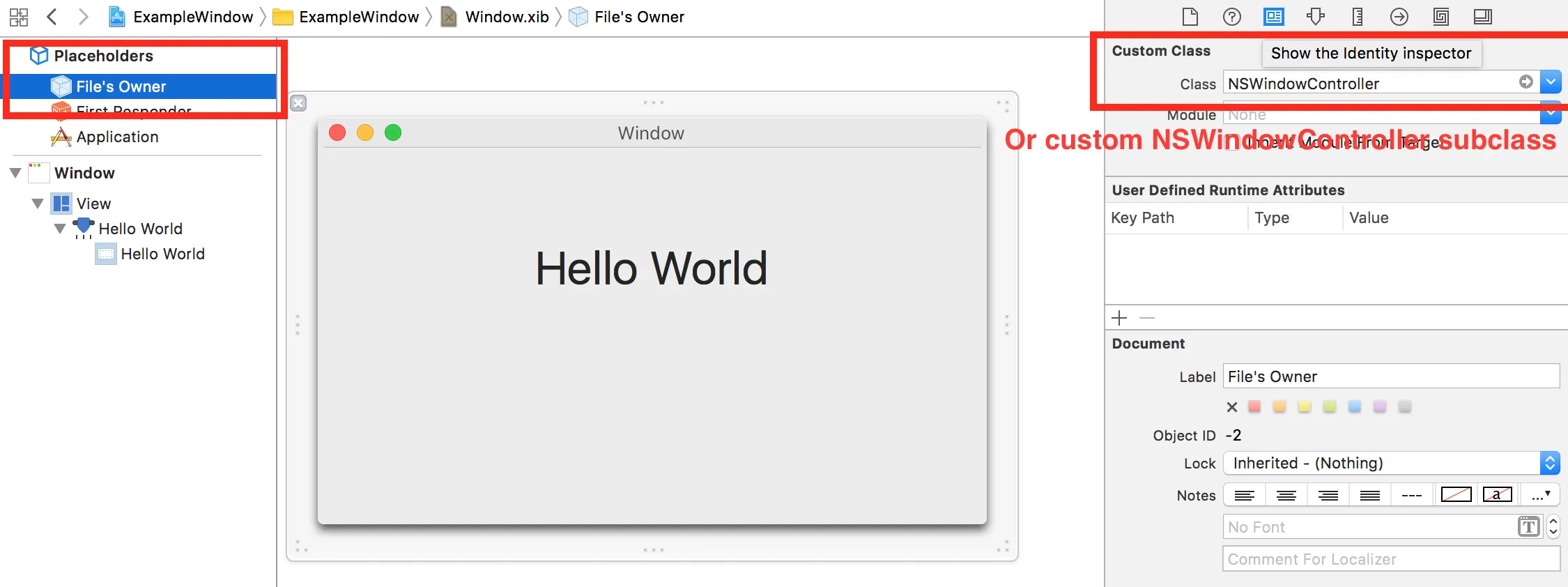Go back with the left chevron
This screenshot has width=1568, height=587.
pyautogui.click(x=52, y=17)
